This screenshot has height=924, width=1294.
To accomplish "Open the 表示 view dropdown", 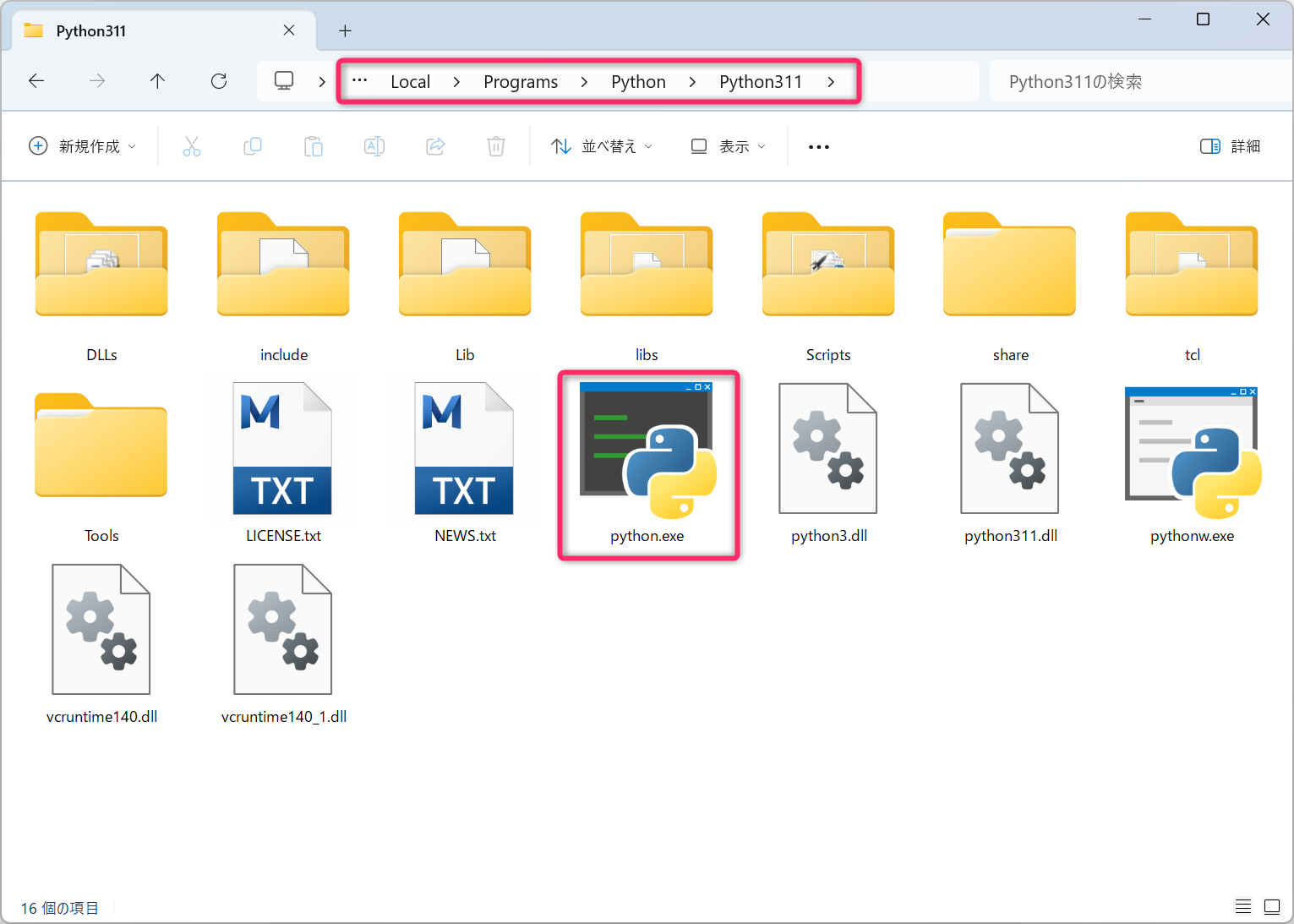I will 728,146.
